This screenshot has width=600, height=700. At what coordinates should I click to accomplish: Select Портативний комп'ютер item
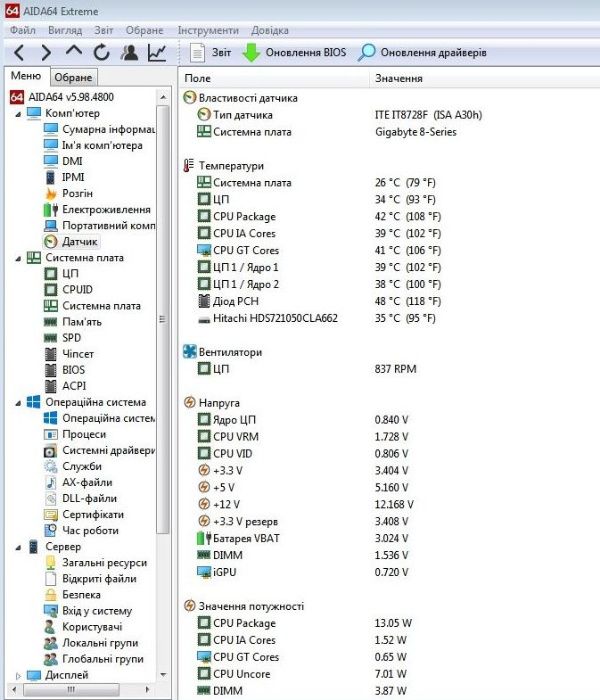99,225
